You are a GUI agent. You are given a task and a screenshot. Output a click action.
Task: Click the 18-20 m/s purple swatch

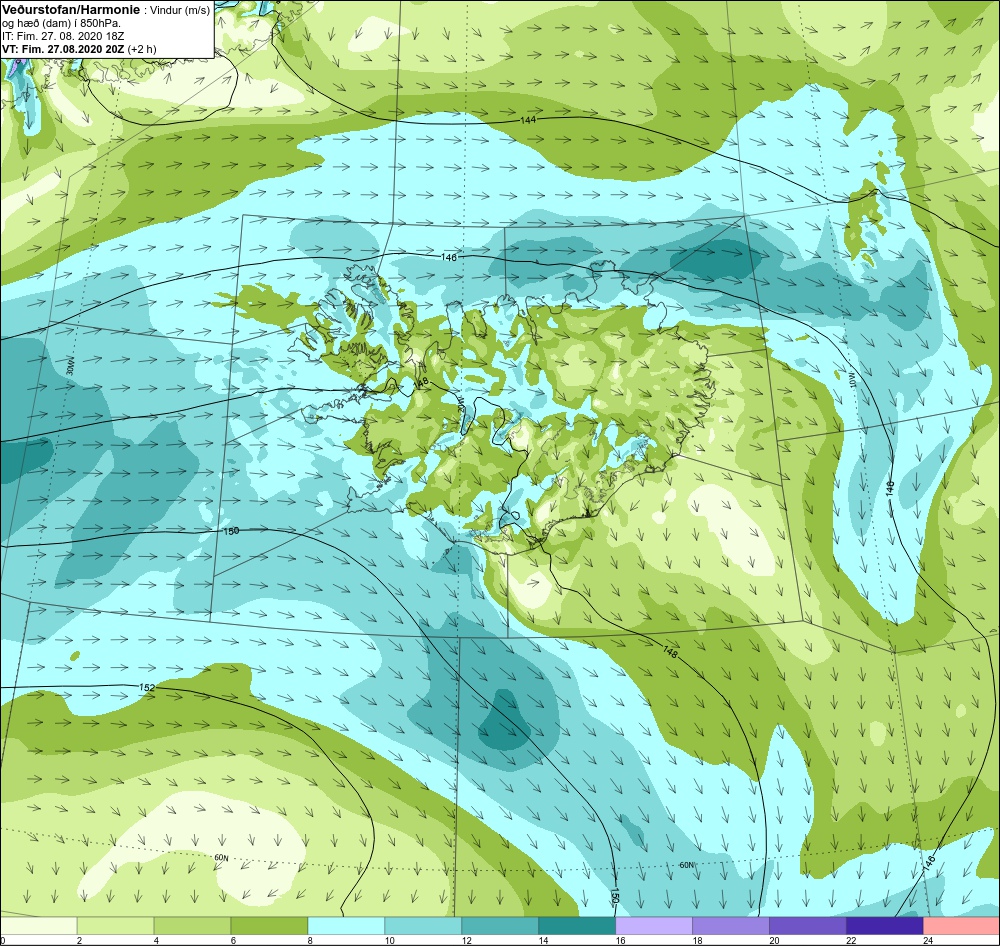pyautogui.click(x=730, y=925)
